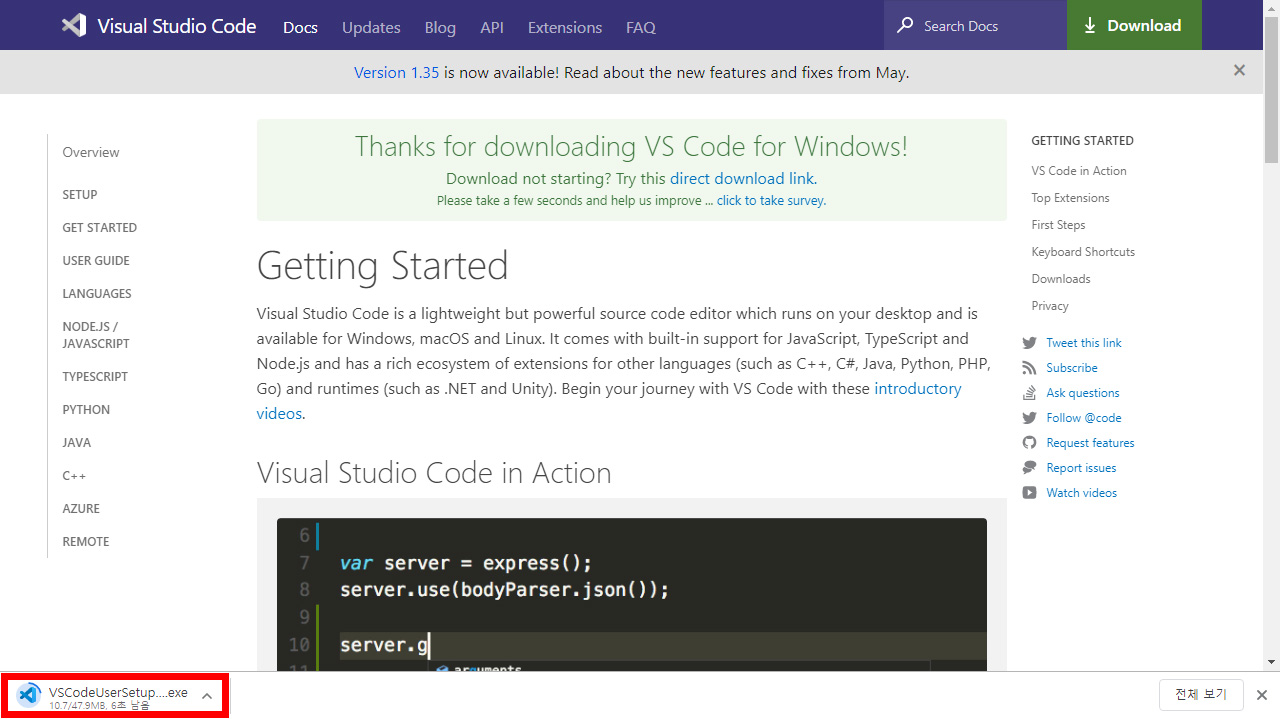Expand the VSCodeUserSetup download options chevron
Image resolution: width=1280 pixels, height=719 pixels.
coord(206,695)
